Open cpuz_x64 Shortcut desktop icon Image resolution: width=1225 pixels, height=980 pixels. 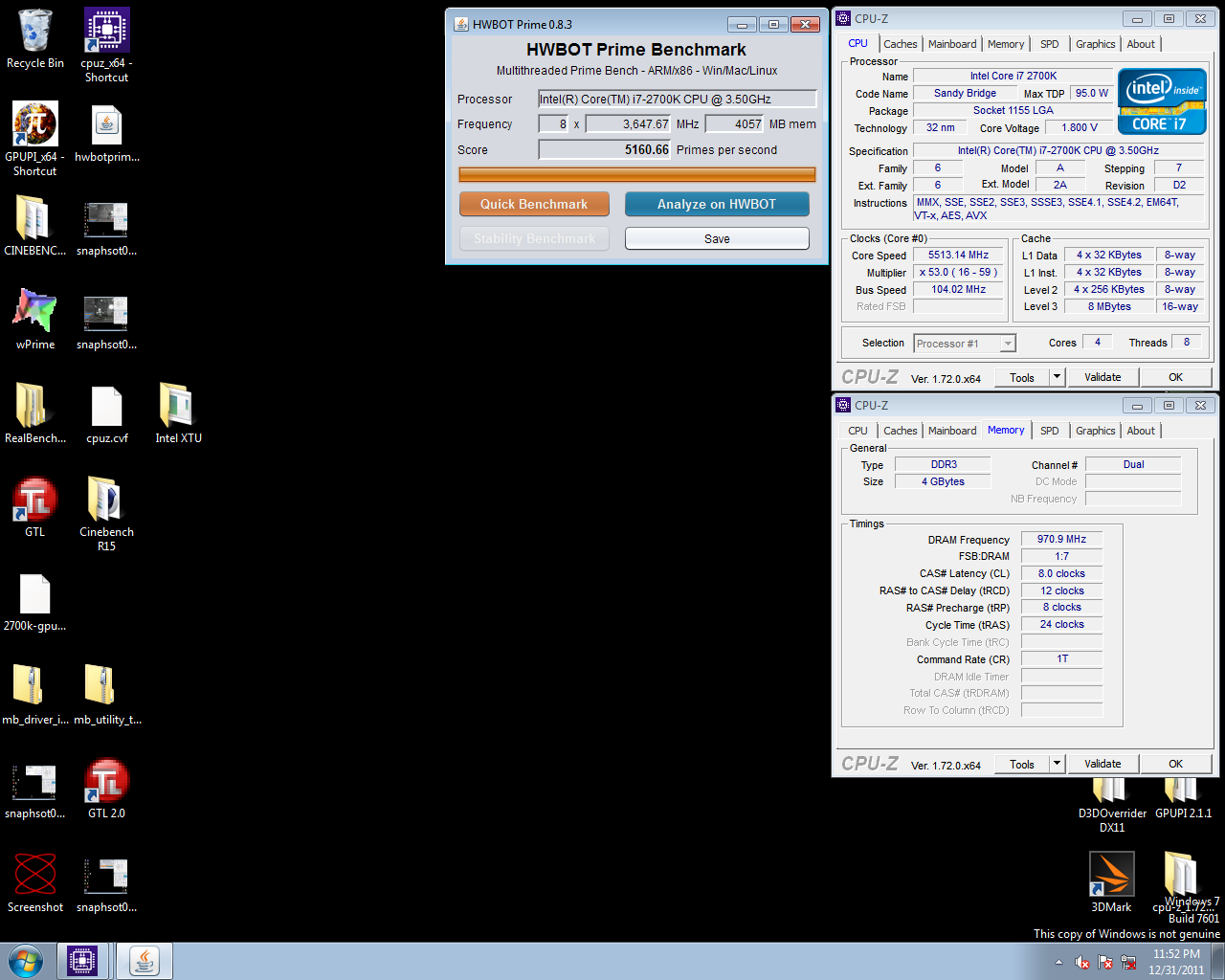[106, 46]
